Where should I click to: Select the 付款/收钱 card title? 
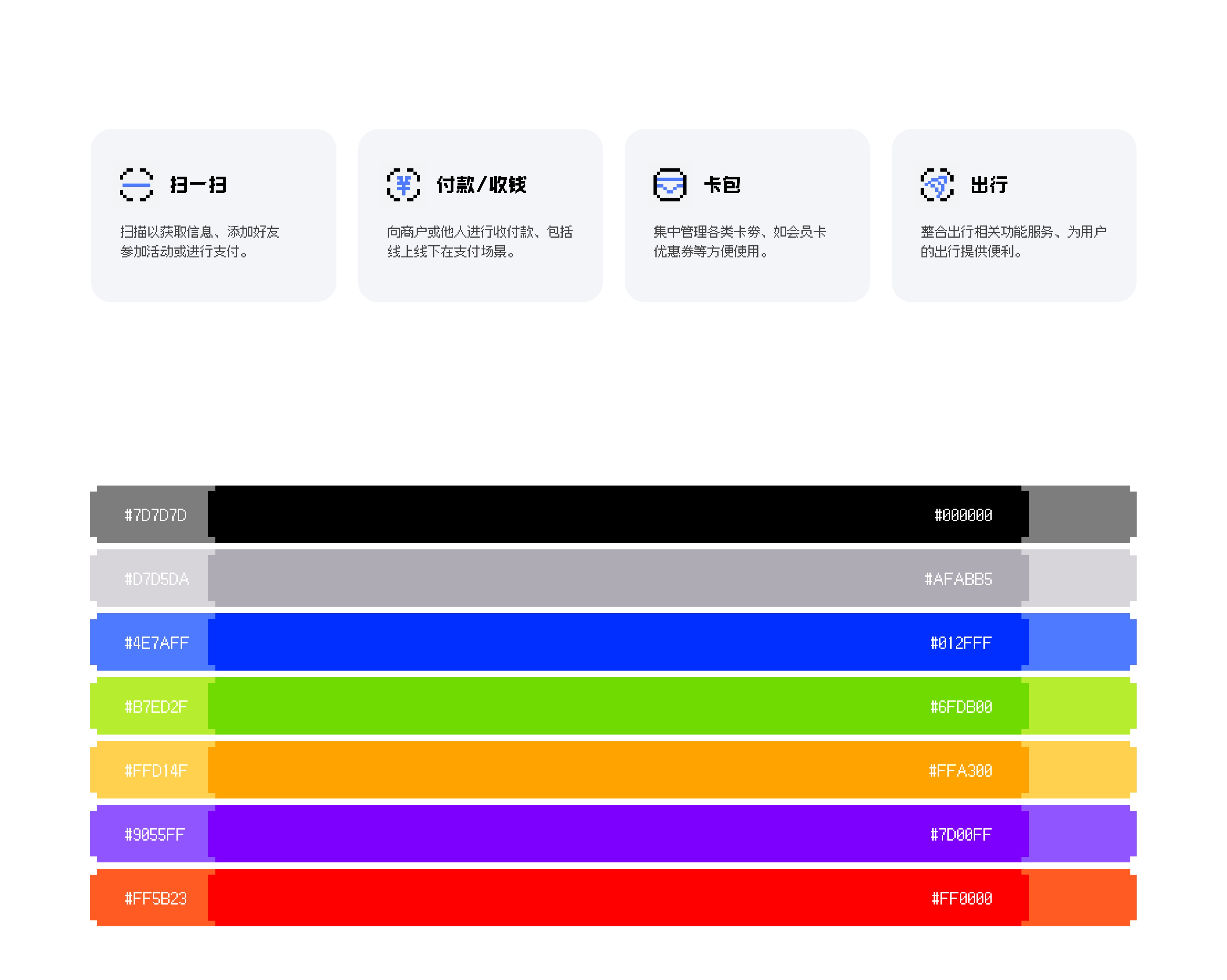[482, 185]
